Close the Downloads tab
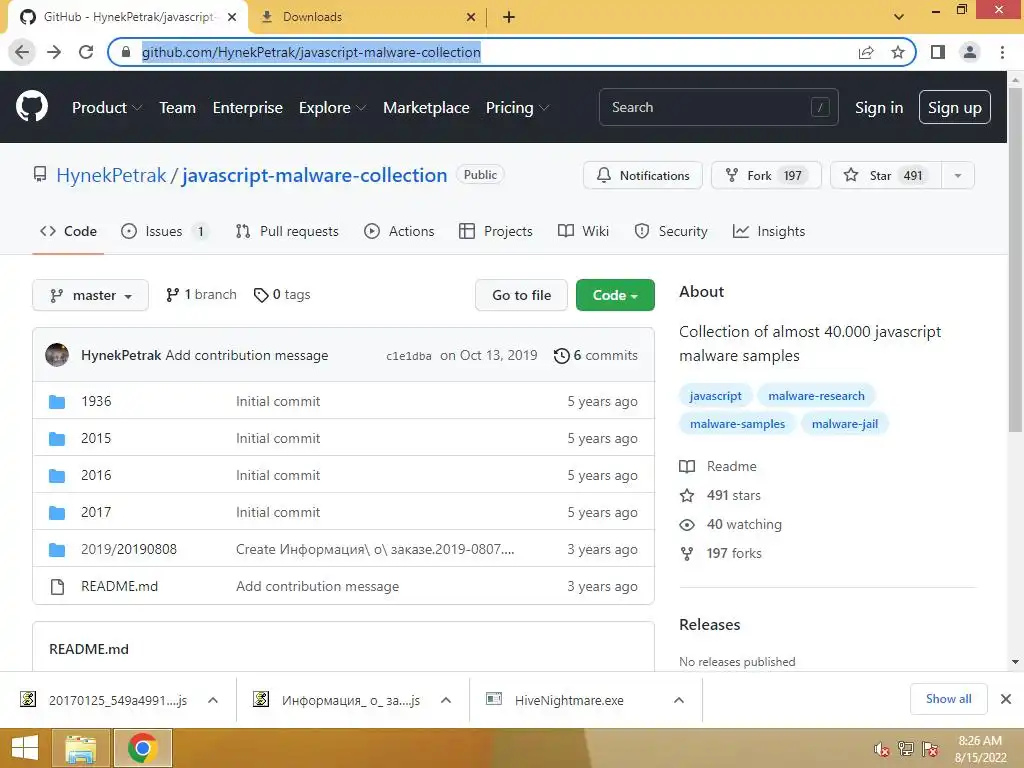 coord(471,17)
